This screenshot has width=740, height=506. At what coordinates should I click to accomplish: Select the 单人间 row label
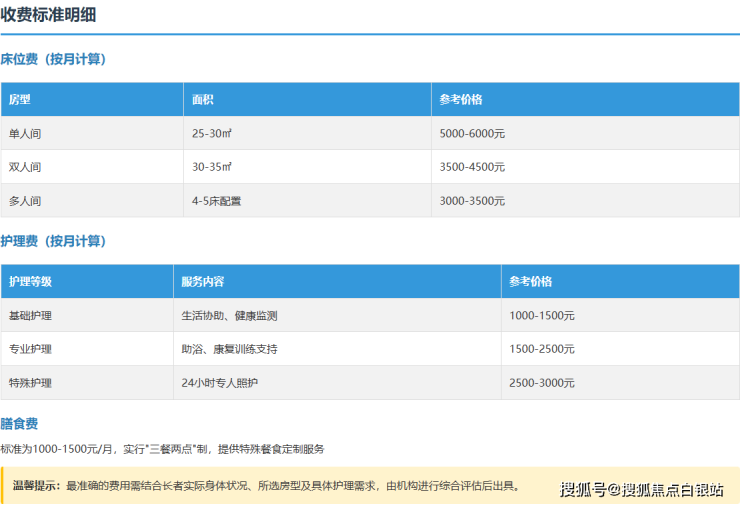click(x=25, y=133)
